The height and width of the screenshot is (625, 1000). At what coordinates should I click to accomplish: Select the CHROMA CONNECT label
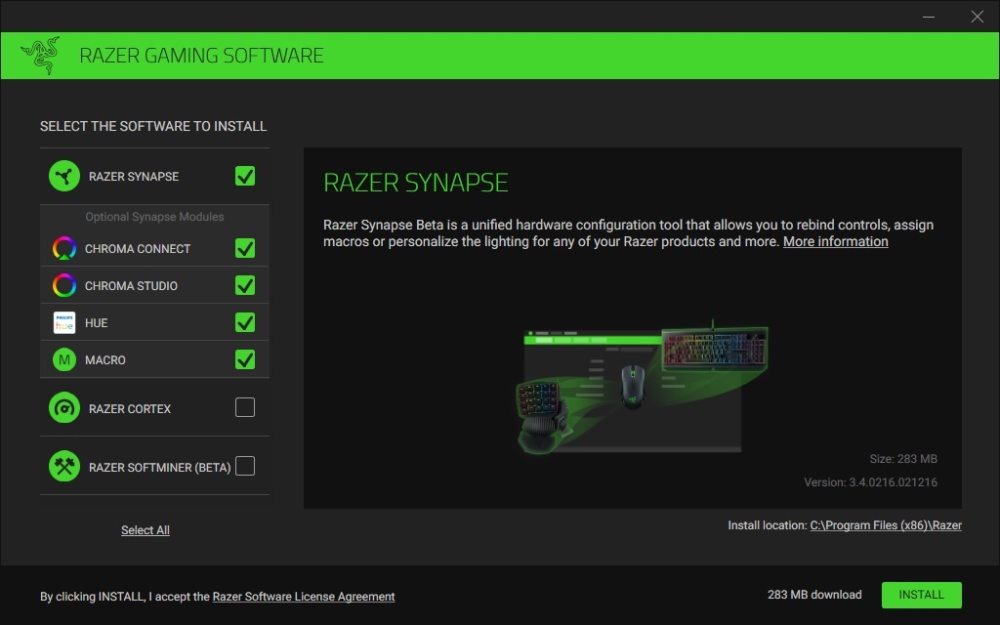tap(138, 249)
